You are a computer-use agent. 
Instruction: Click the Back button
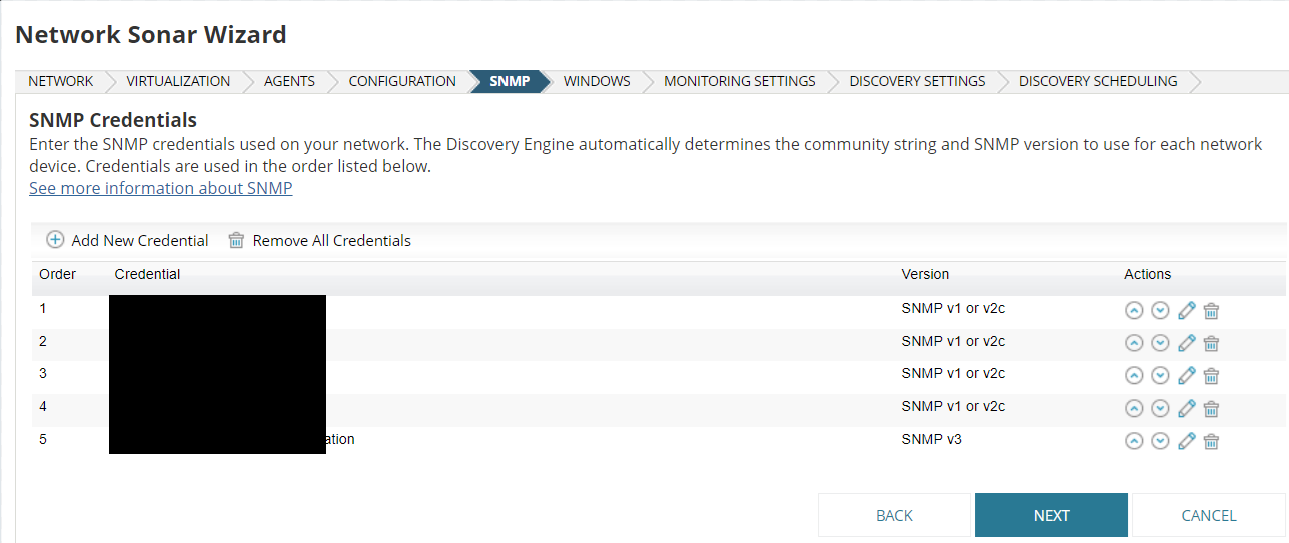[894, 515]
